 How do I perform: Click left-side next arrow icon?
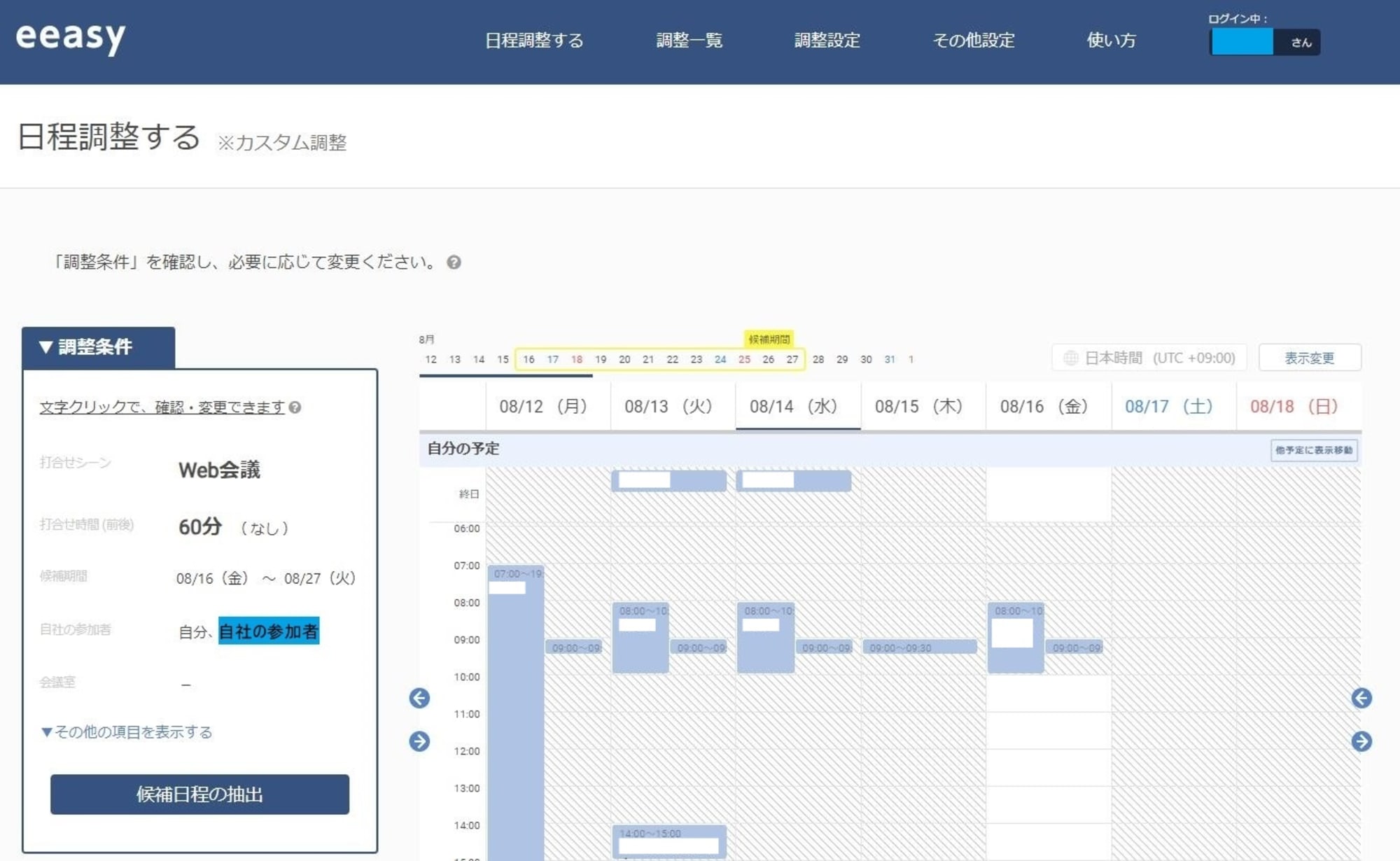pos(419,741)
